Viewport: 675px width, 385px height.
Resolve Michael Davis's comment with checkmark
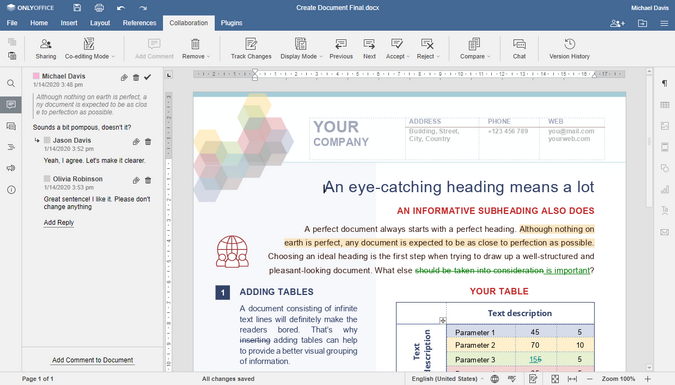tap(148, 77)
